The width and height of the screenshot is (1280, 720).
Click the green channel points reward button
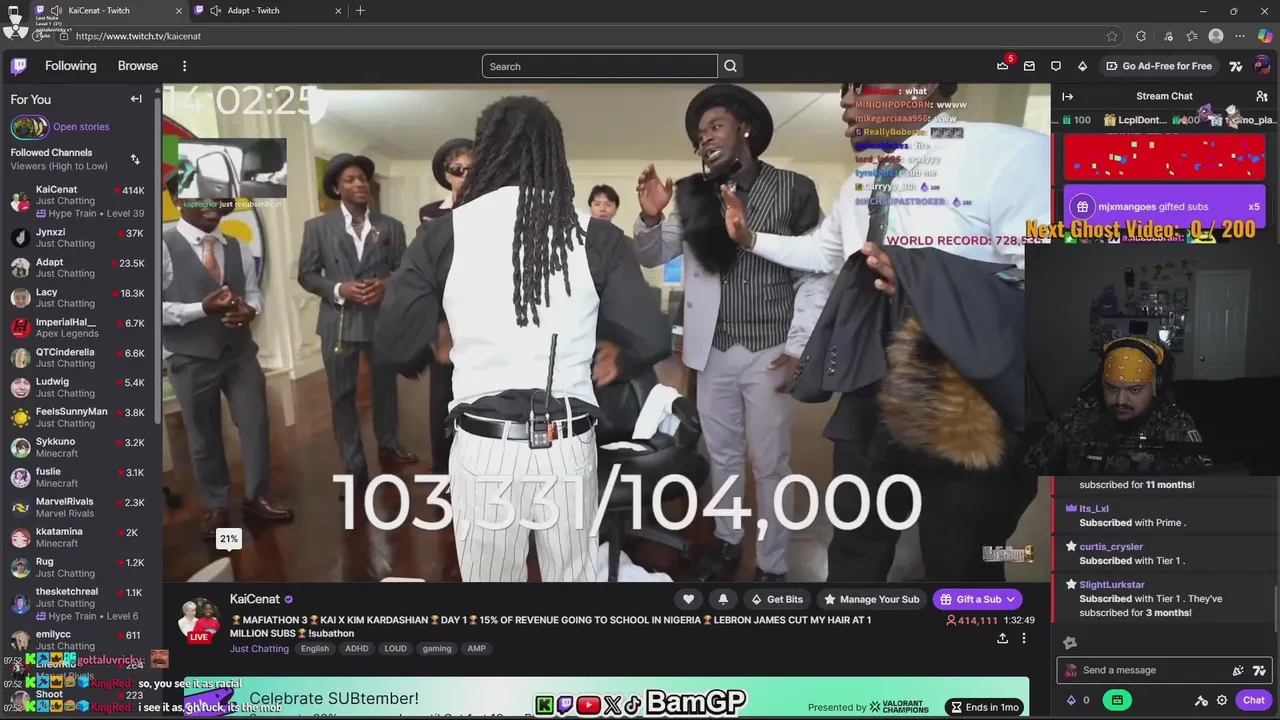[1117, 700]
